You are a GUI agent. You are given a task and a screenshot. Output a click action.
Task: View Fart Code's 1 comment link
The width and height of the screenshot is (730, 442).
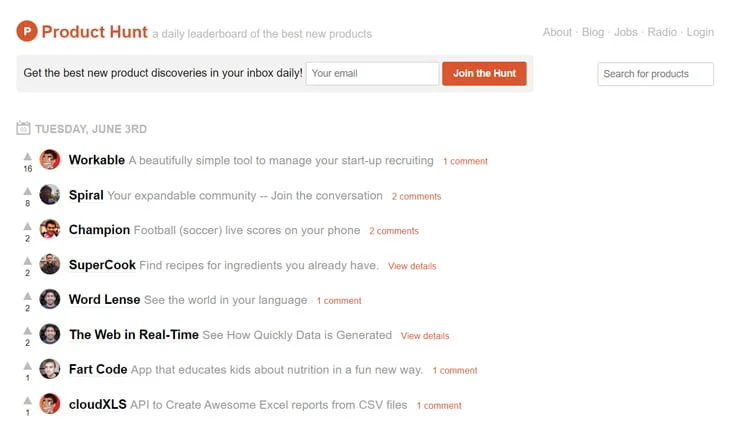[455, 370]
